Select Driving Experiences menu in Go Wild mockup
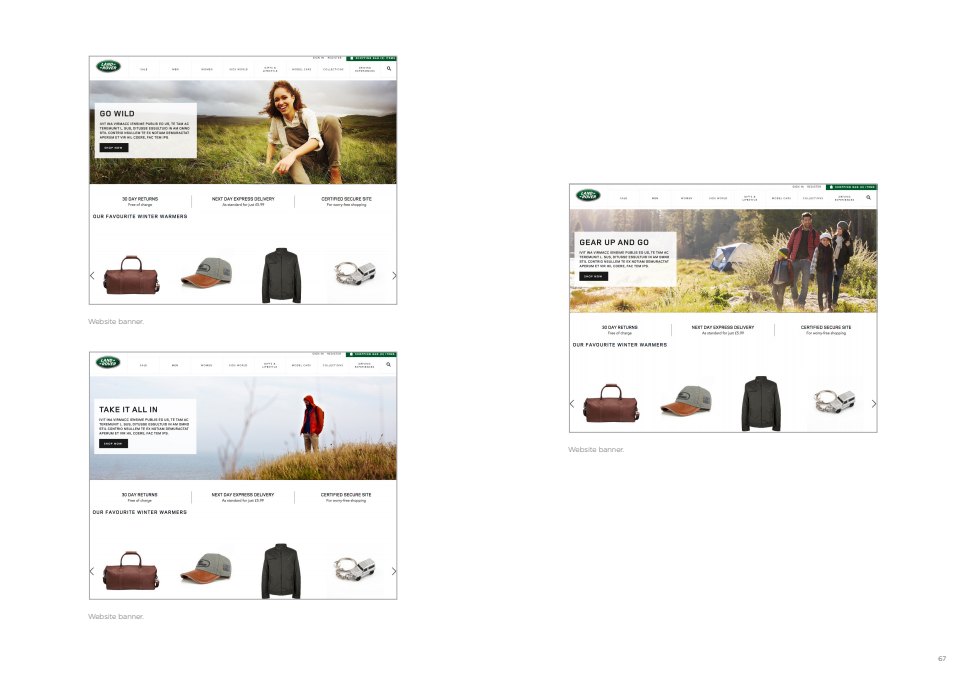960x678 pixels. (365, 69)
